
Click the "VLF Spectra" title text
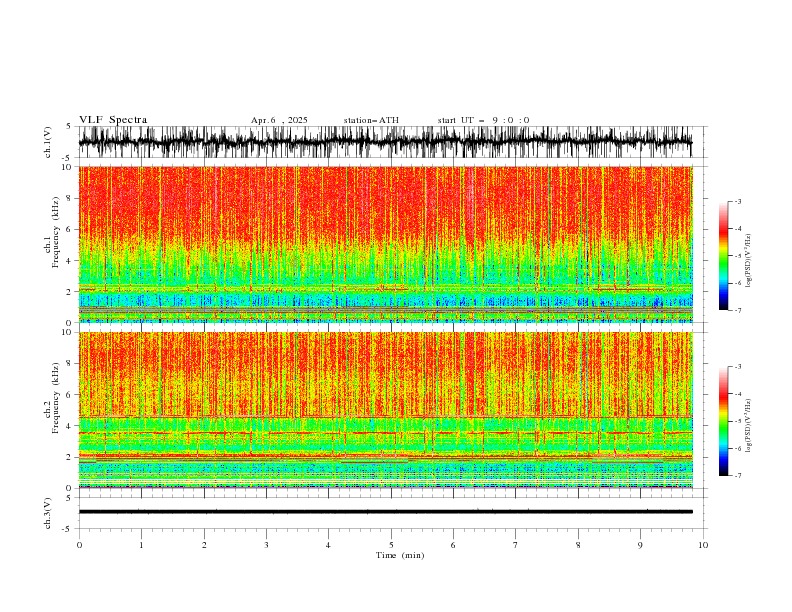pyautogui.click(x=113, y=120)
